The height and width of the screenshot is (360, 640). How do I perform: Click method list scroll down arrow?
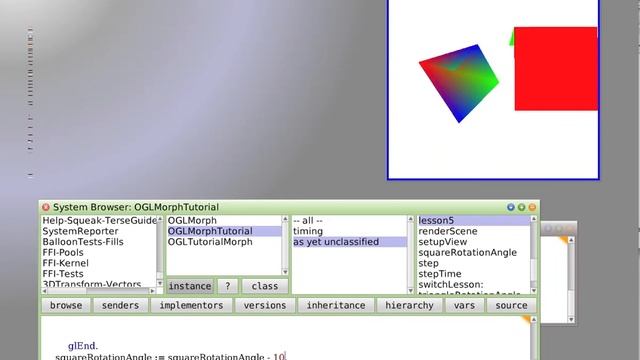click(533, 290)
